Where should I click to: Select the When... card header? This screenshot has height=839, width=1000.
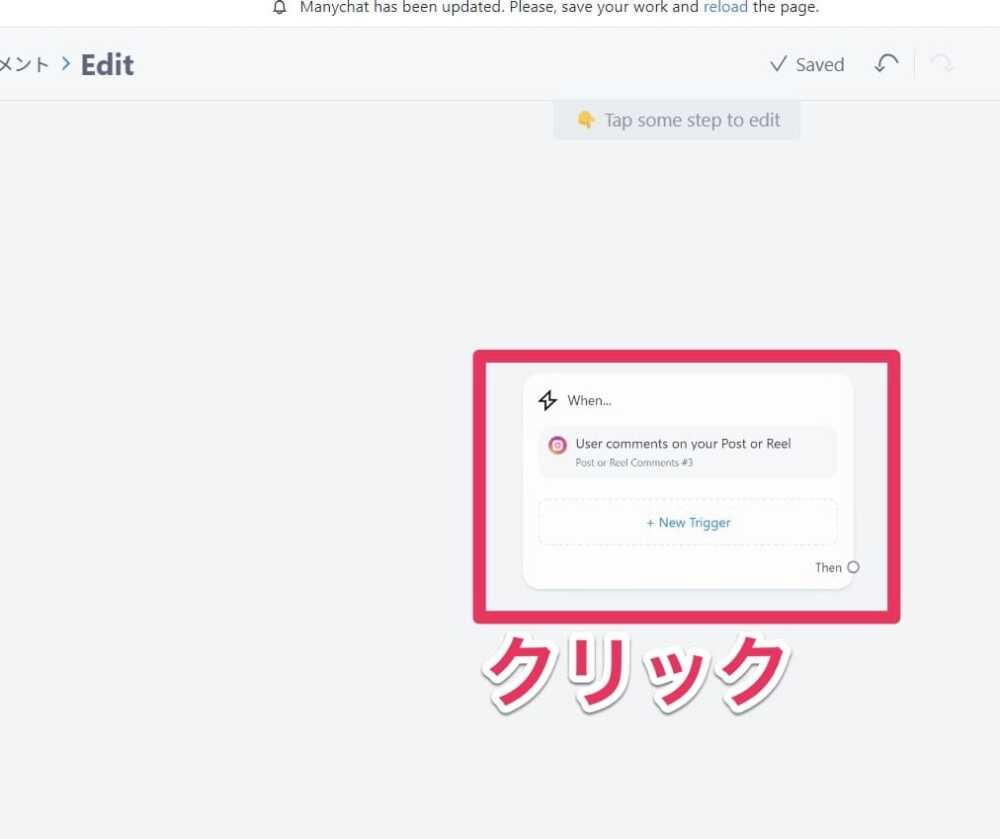[x=589, y=400]
